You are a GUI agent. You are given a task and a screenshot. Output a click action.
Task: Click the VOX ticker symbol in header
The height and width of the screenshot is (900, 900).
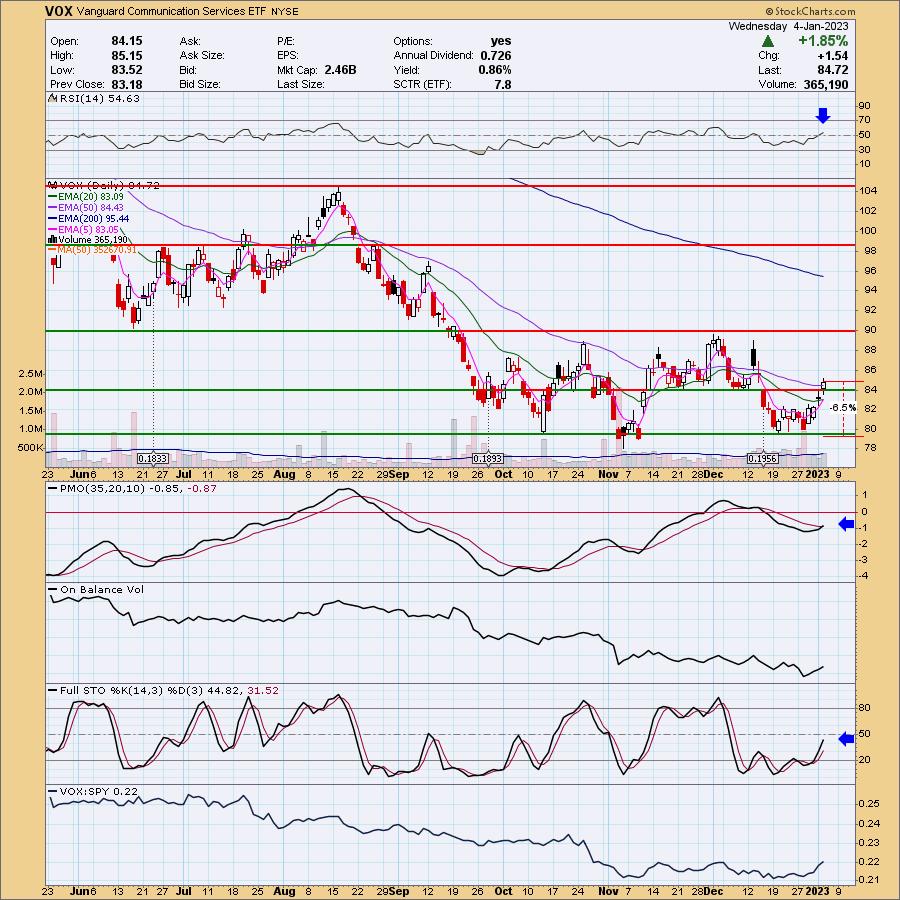click(59, 11)
